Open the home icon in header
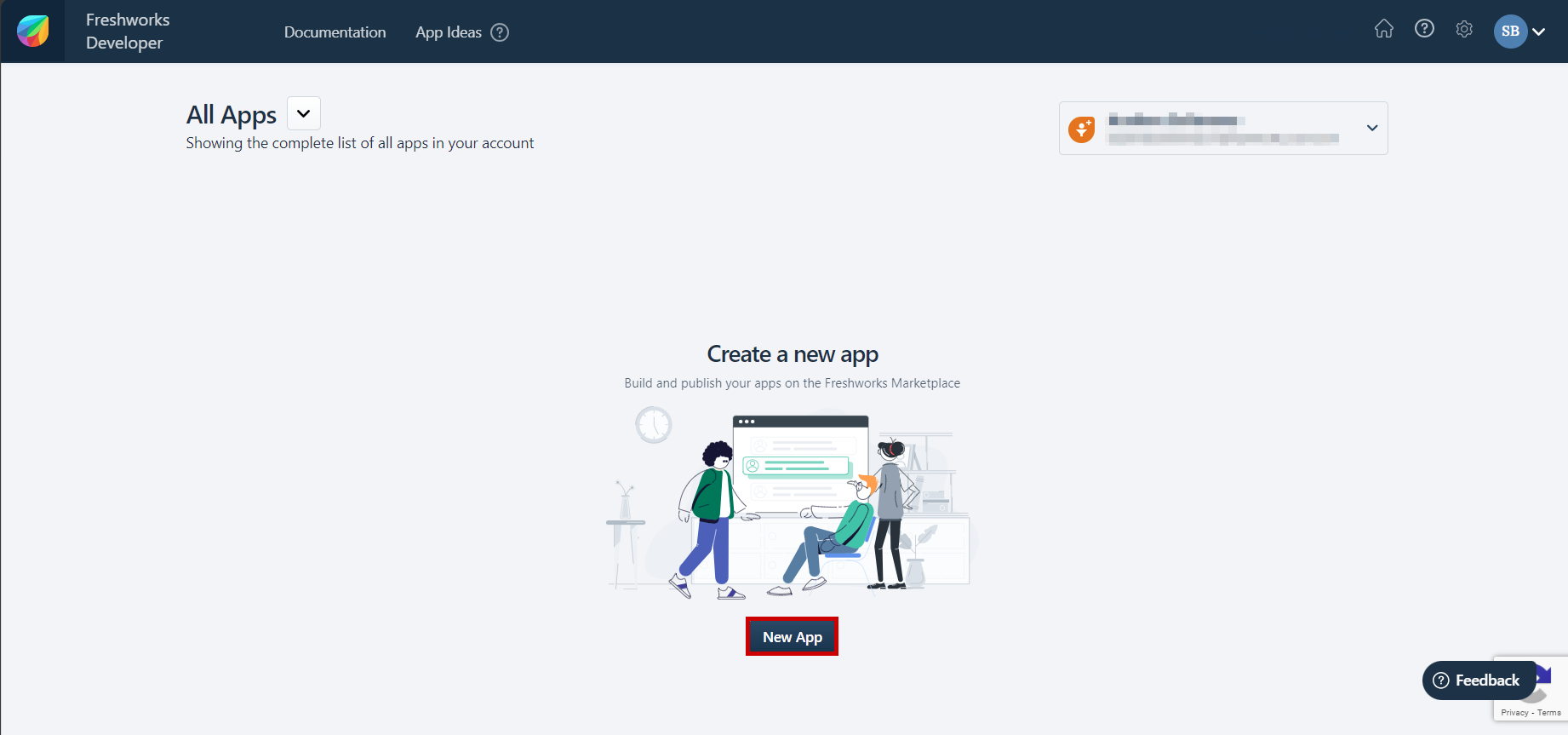 (1384, 29)
